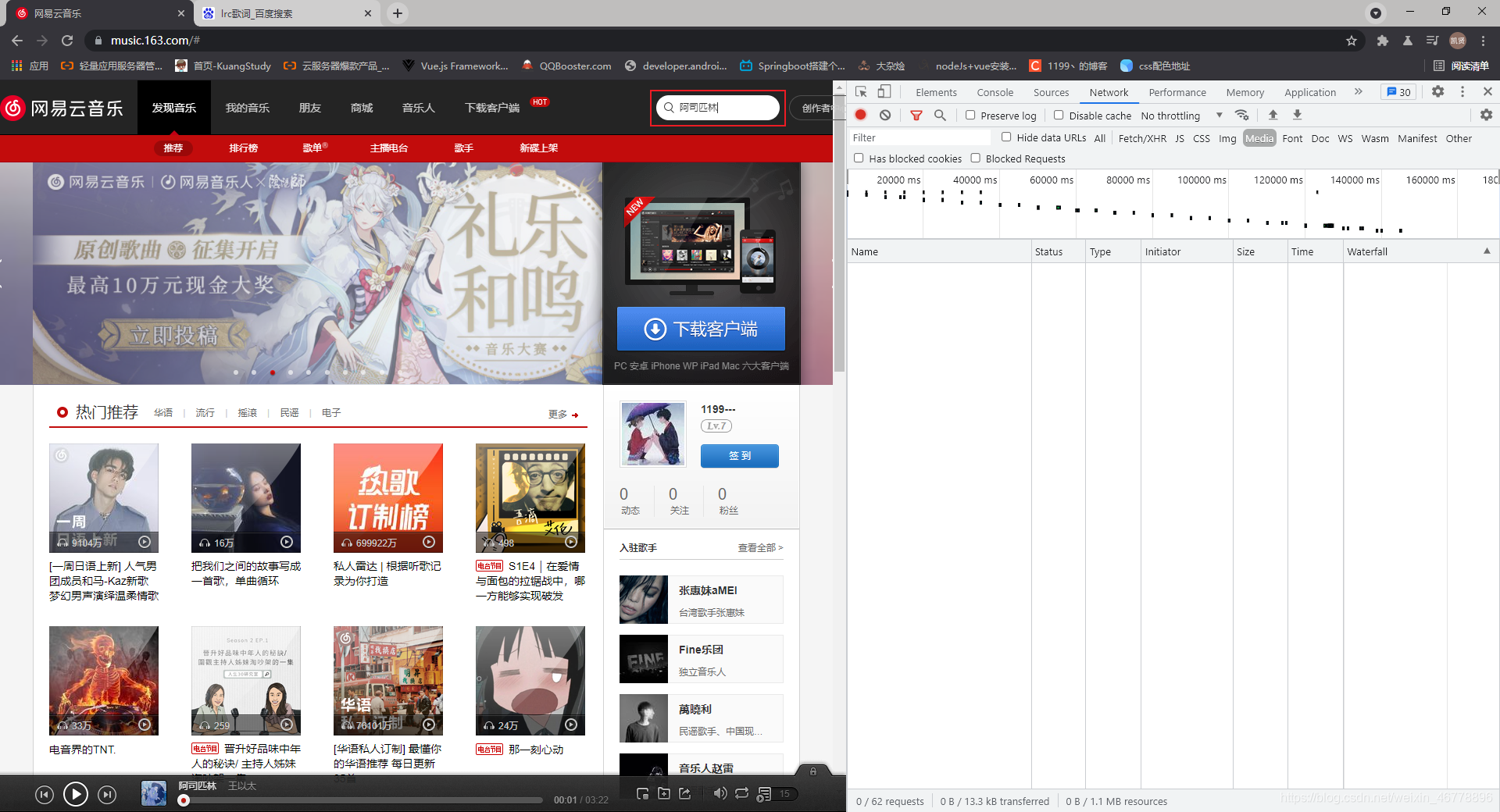Screen dimensions: 1500x812
Task: Open the network search magnifier
Action: click(940, 115)
